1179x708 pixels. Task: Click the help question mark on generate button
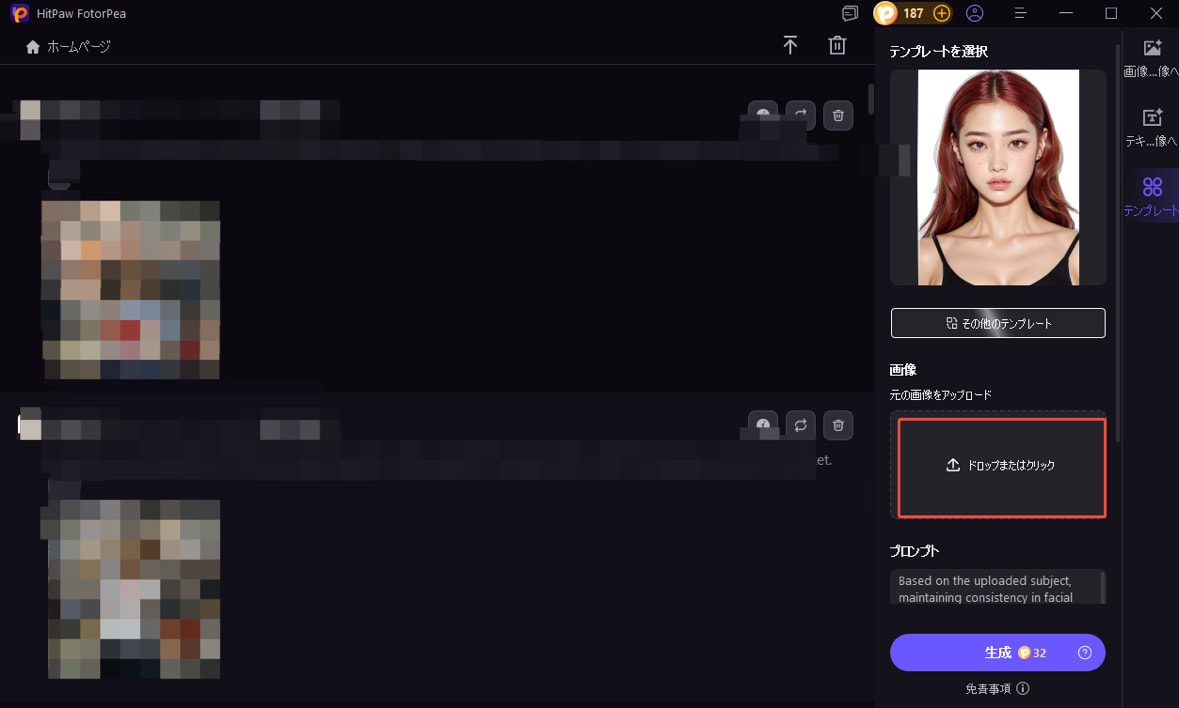(1084, 653)
